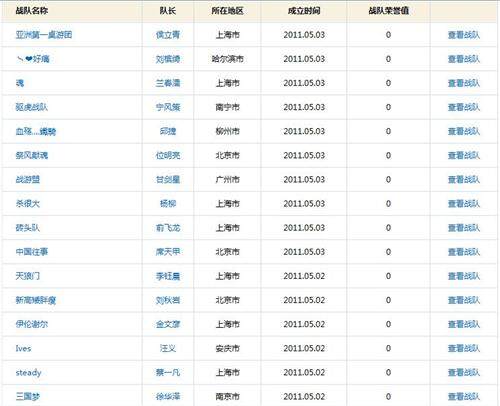Viewport: 500px width, 406px height.
Task: Click the 战队荣誉值 column header
Action: click(388, 11)
